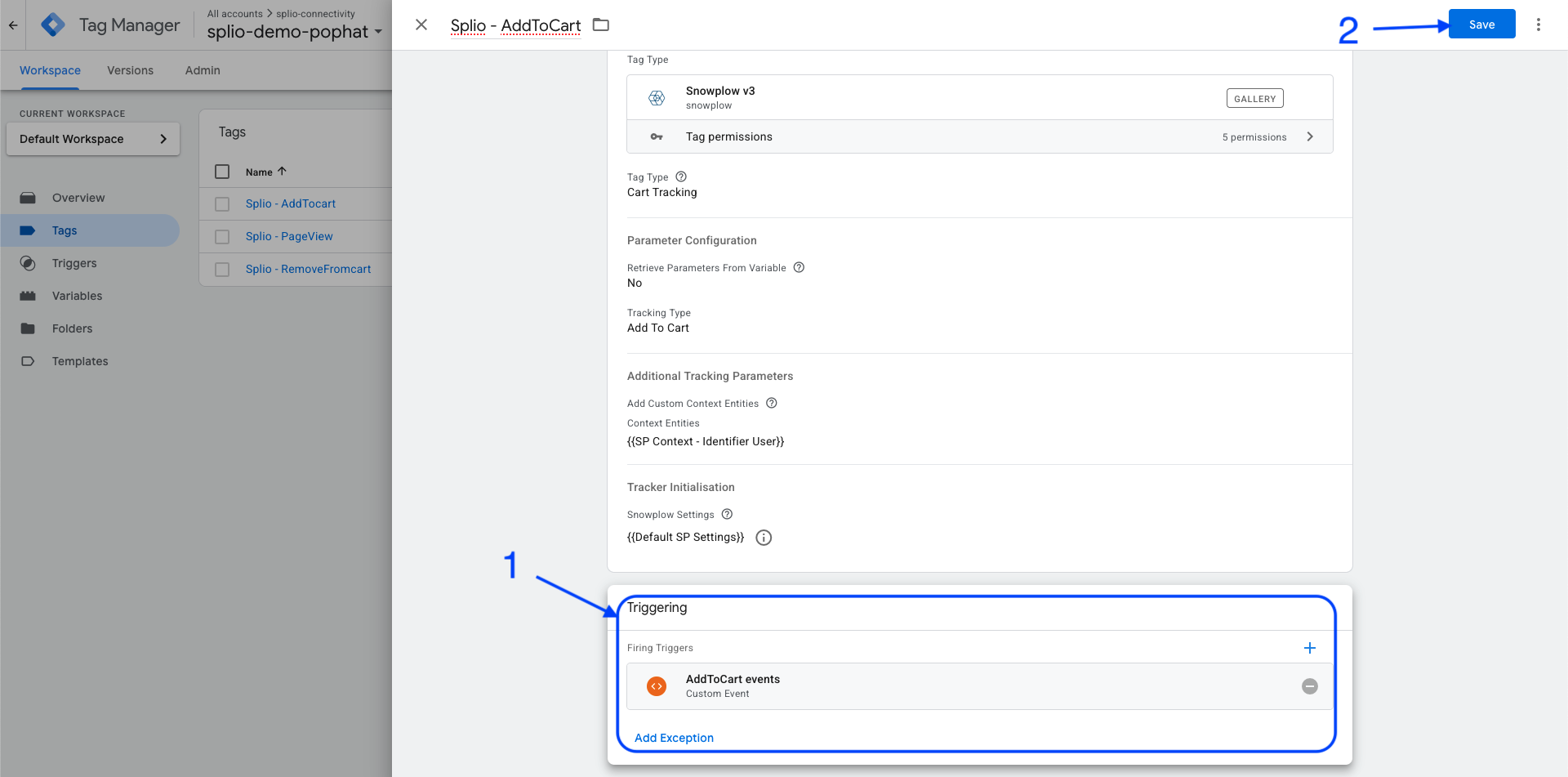Click Add Exception link
The image size is (1568, 777).
(674, 738)
